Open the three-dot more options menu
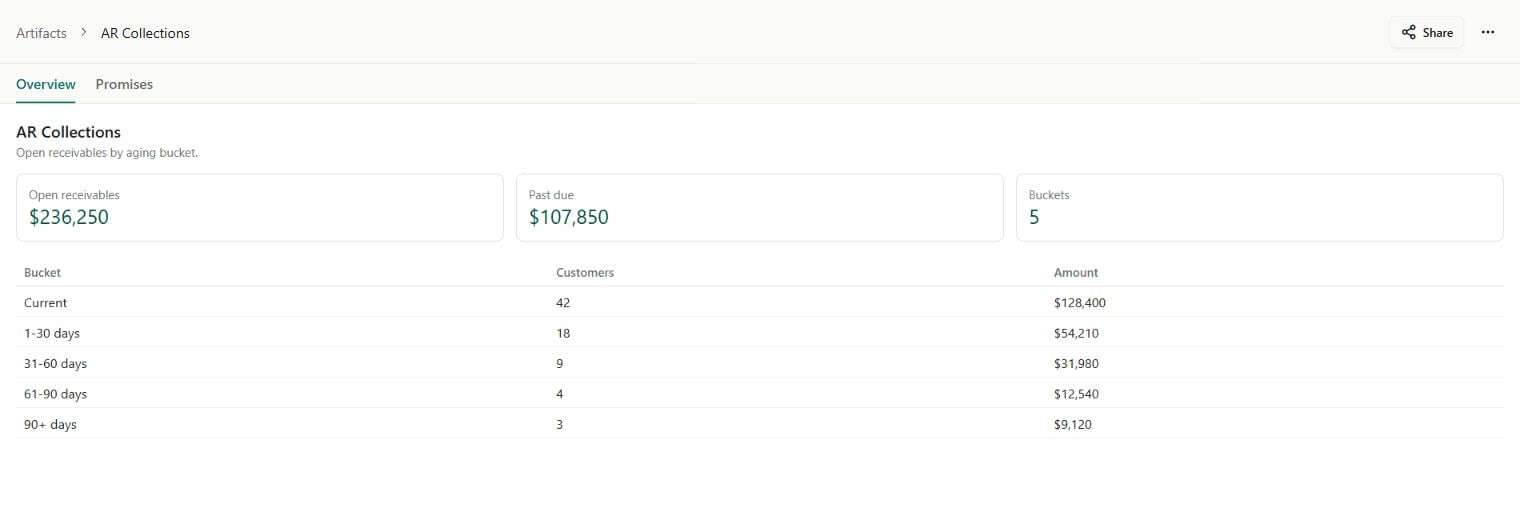This screenshot has height=520, width=1520. (x=1488, y=32)
